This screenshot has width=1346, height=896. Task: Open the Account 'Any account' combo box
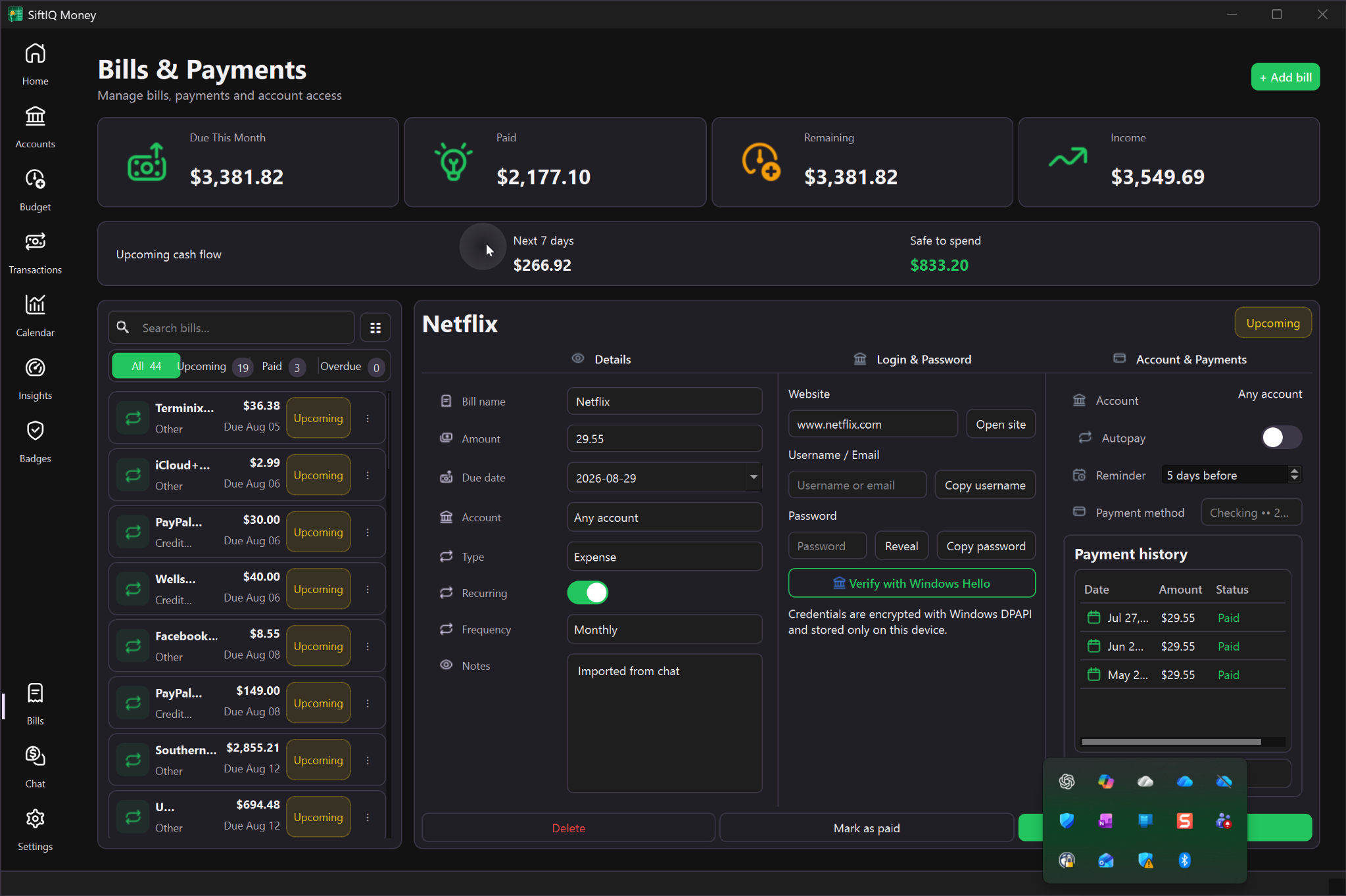(x=664, y=517)
